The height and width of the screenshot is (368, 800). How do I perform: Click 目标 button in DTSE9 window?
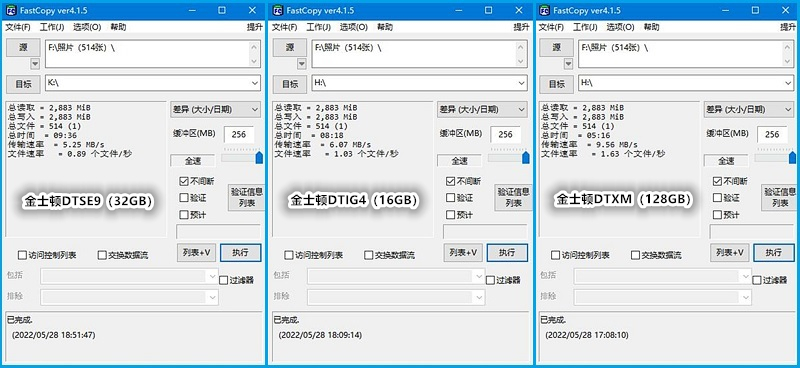point(23,84)
